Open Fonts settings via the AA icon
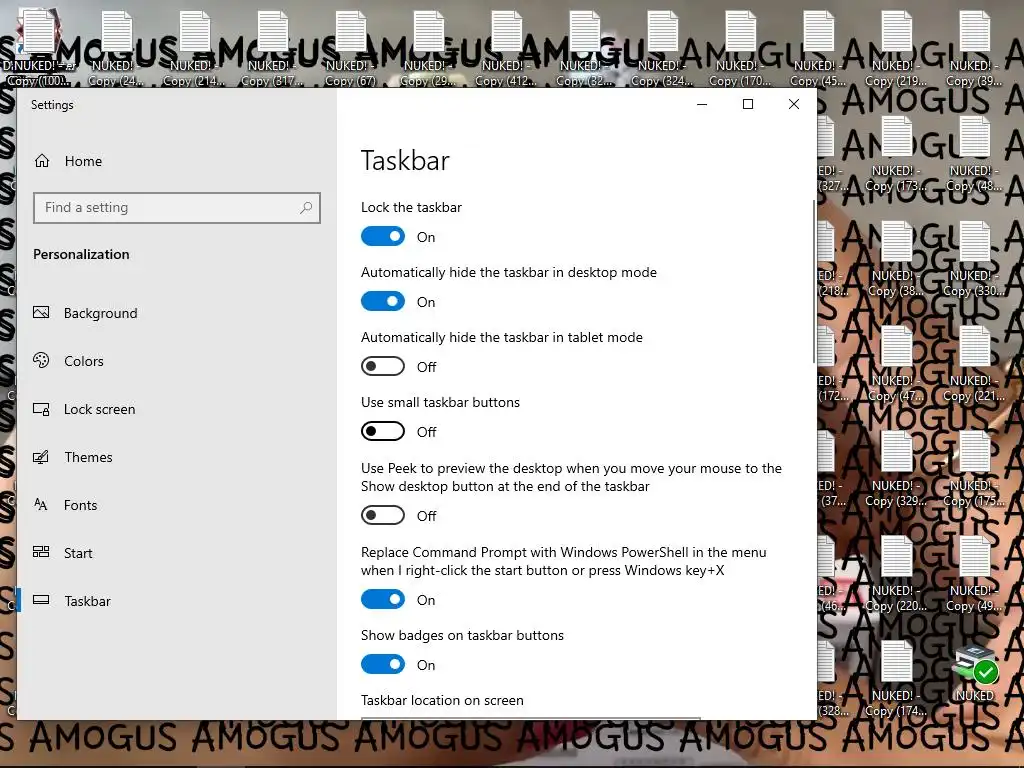The width and height of the screenshot is (1024, 768). pos(41,504)
